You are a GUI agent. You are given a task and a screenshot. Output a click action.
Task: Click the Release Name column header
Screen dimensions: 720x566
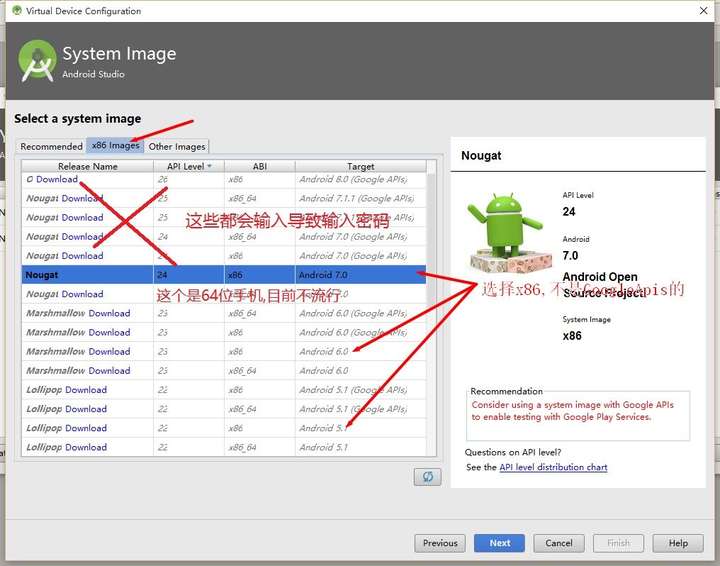click(87, 166)
